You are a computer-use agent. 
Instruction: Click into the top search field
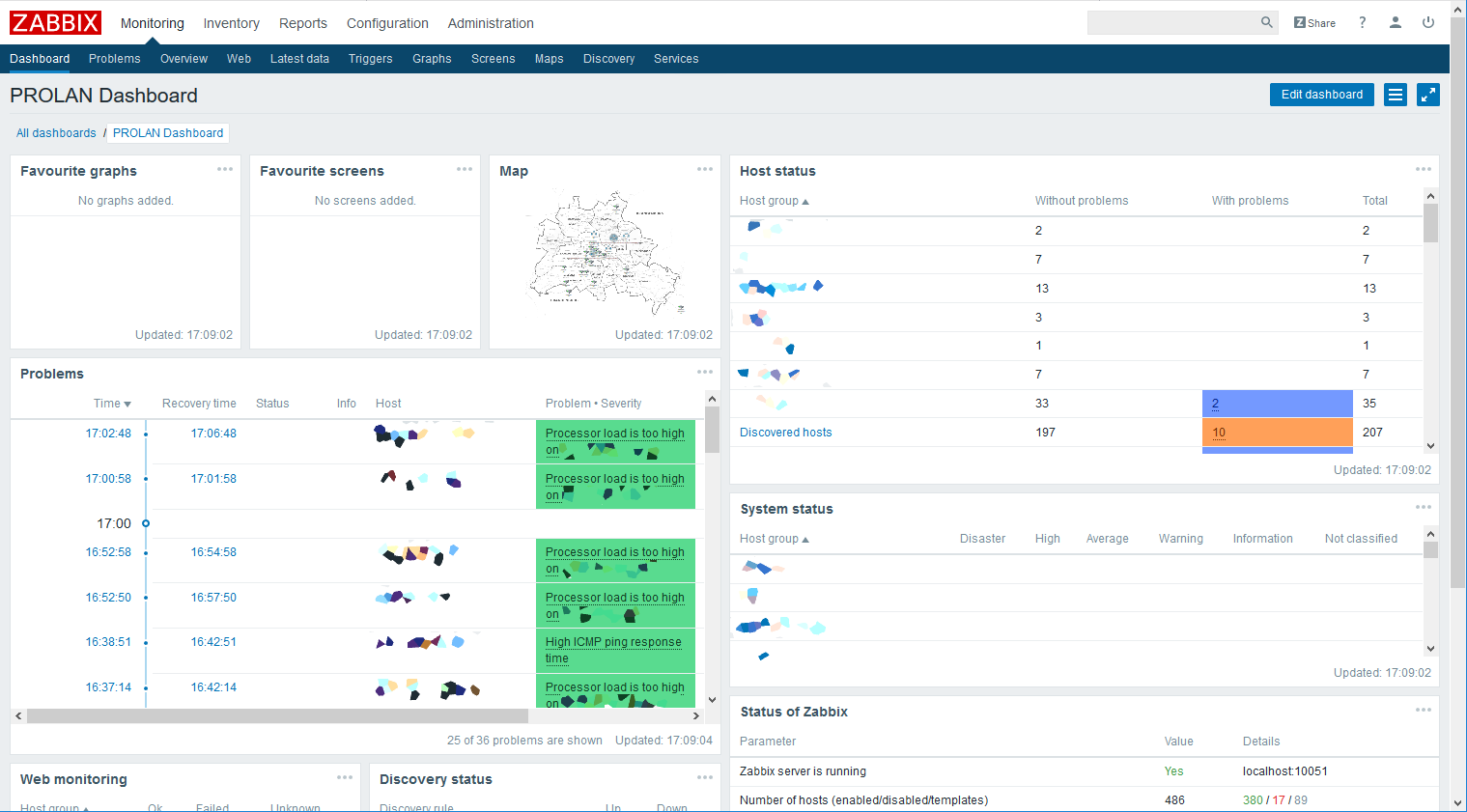pyautogui.click(x=1171, y=22)
